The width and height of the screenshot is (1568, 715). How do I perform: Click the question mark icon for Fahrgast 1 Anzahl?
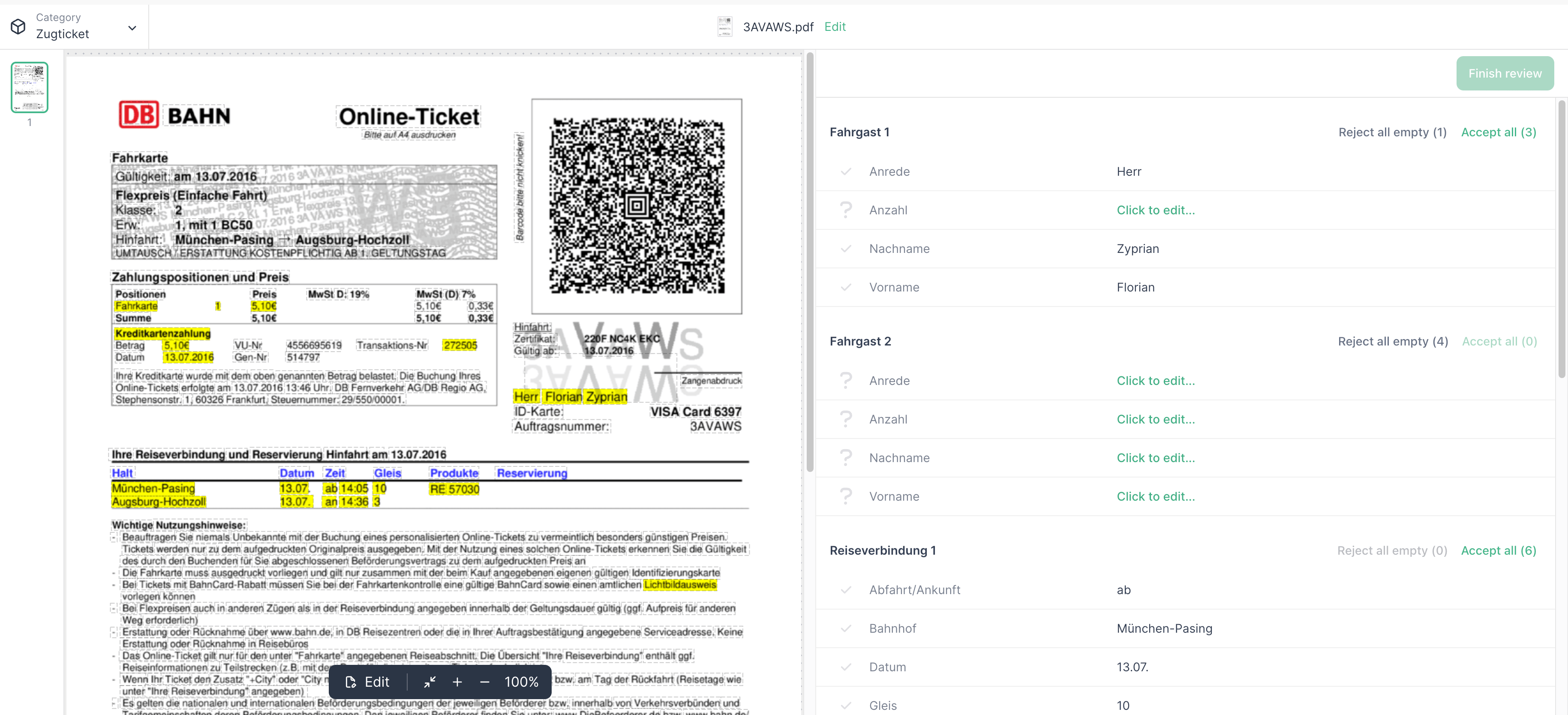pyautogui.click(x=845, y=210)
